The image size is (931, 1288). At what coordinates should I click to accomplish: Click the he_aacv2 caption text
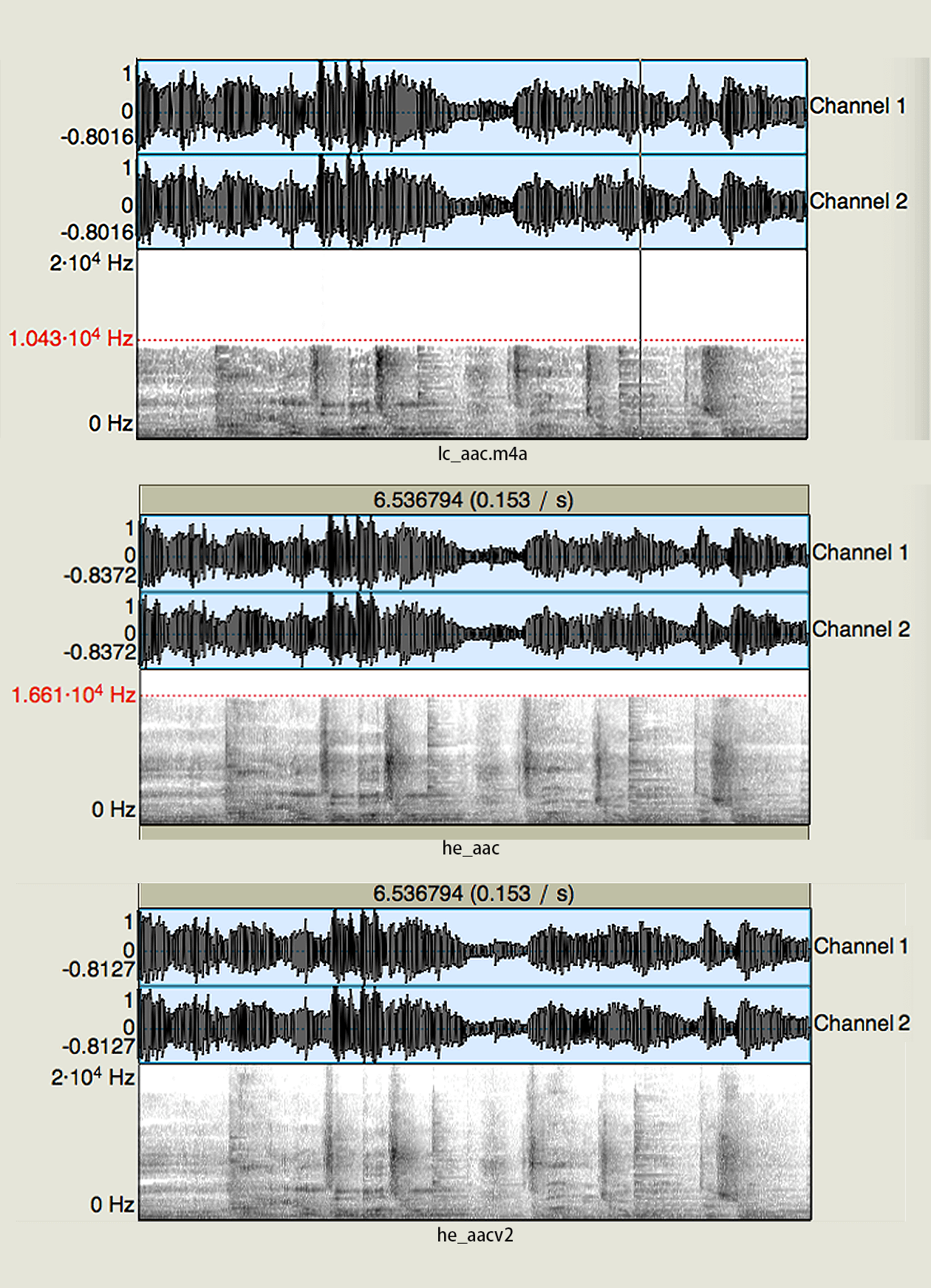[x=475, y=1235]
